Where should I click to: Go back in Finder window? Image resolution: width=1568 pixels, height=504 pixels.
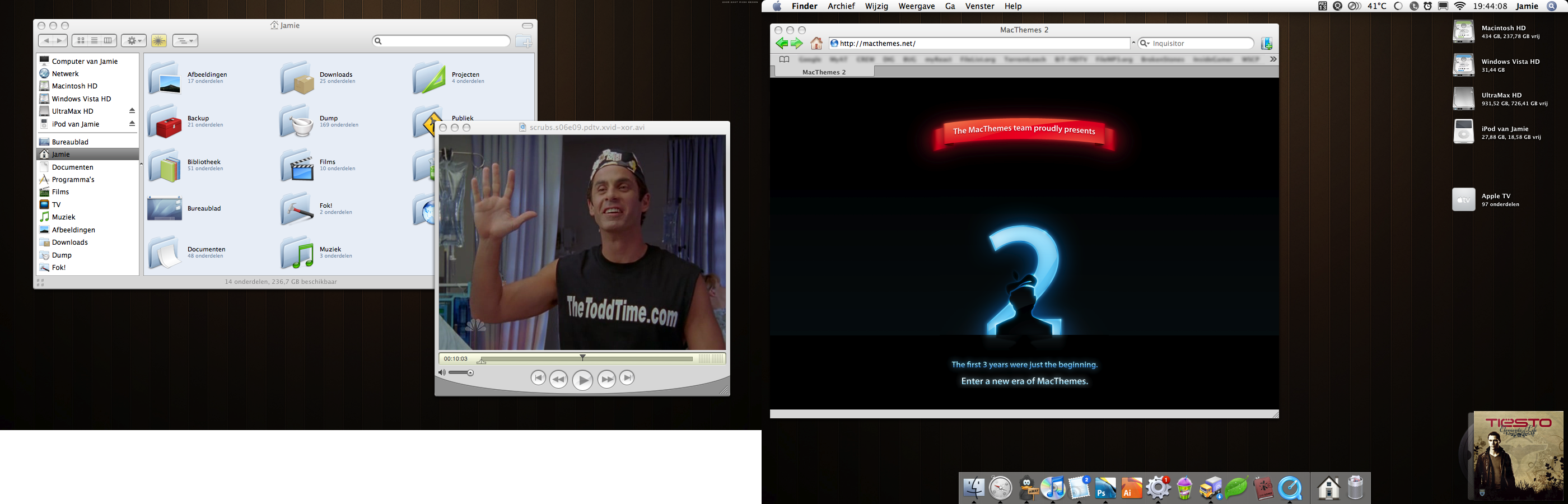coord(46,41)
